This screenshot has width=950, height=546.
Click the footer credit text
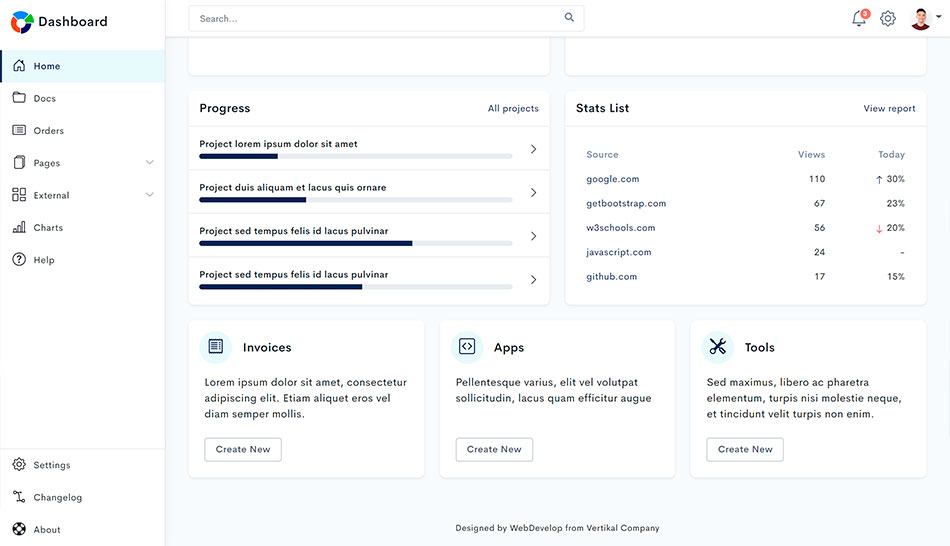[557, 528]
